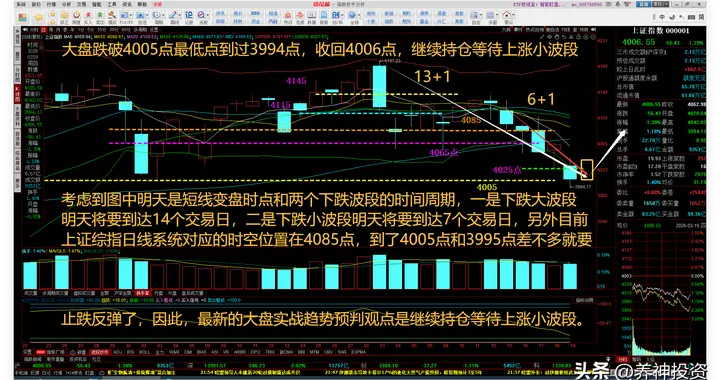Click the 基金 toolbar button
This screenshot has width=720, height=380.
[x=424, y=22]
